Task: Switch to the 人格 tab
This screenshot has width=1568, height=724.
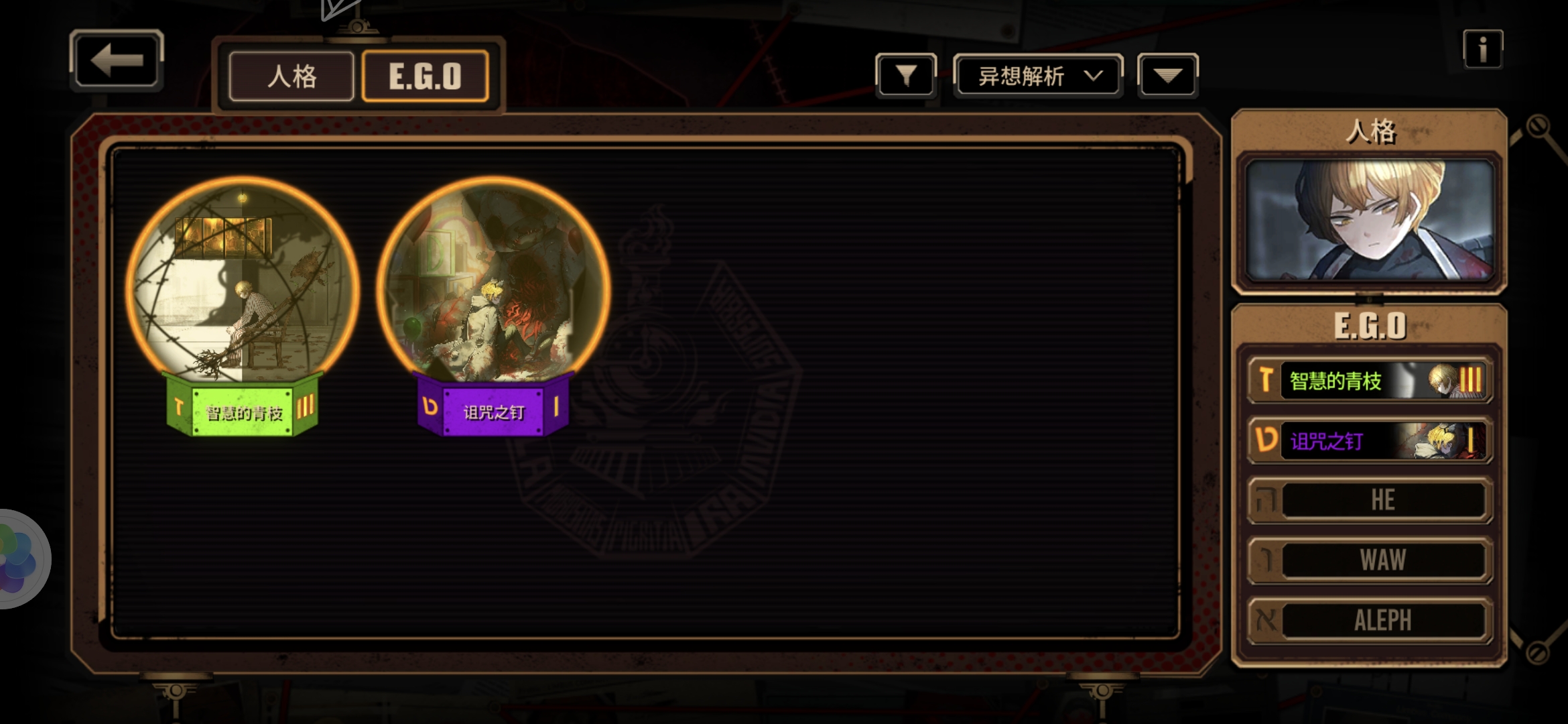Action: [291, 76]
